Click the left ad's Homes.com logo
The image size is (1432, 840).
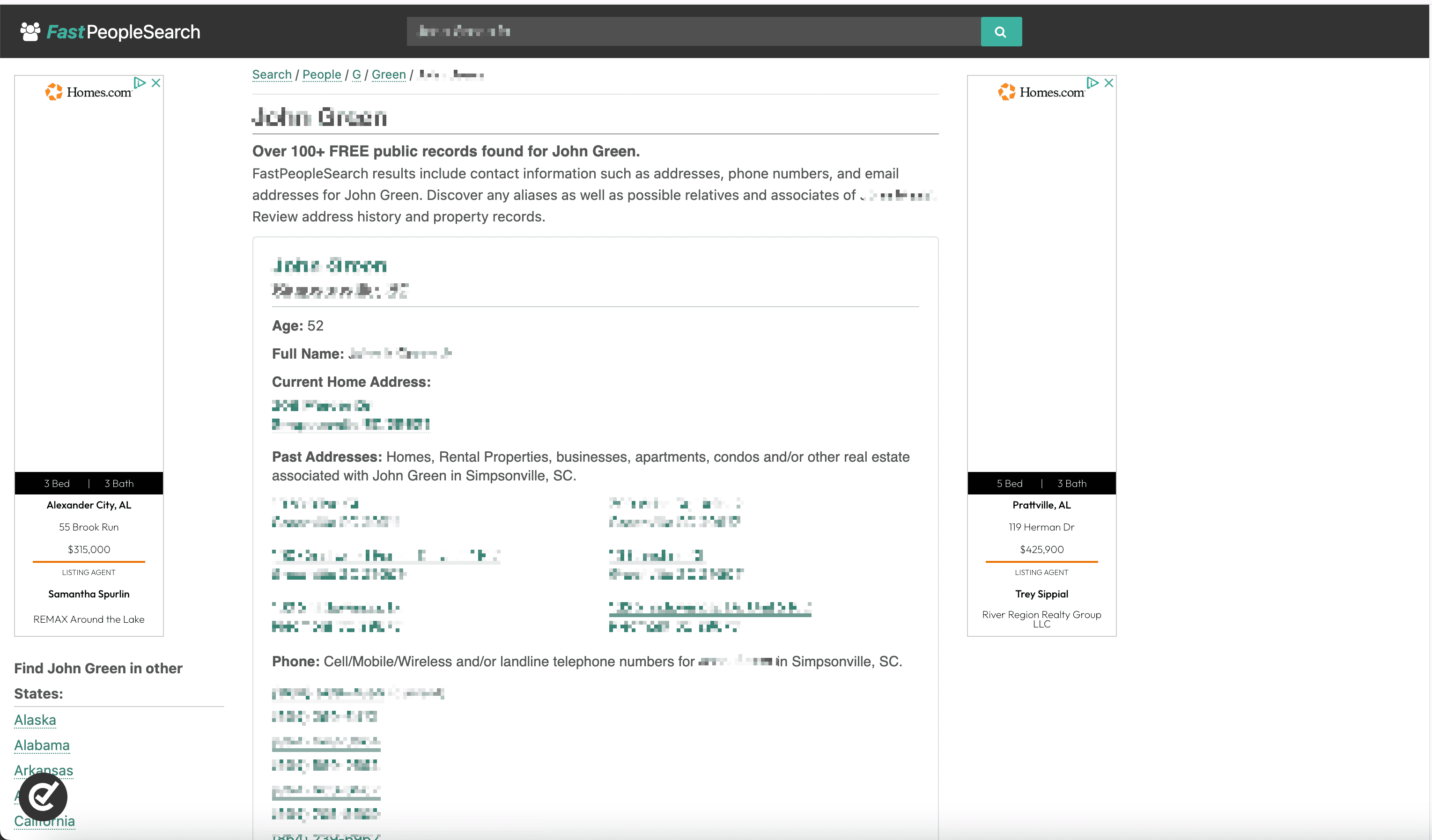(x=89, y=92)
